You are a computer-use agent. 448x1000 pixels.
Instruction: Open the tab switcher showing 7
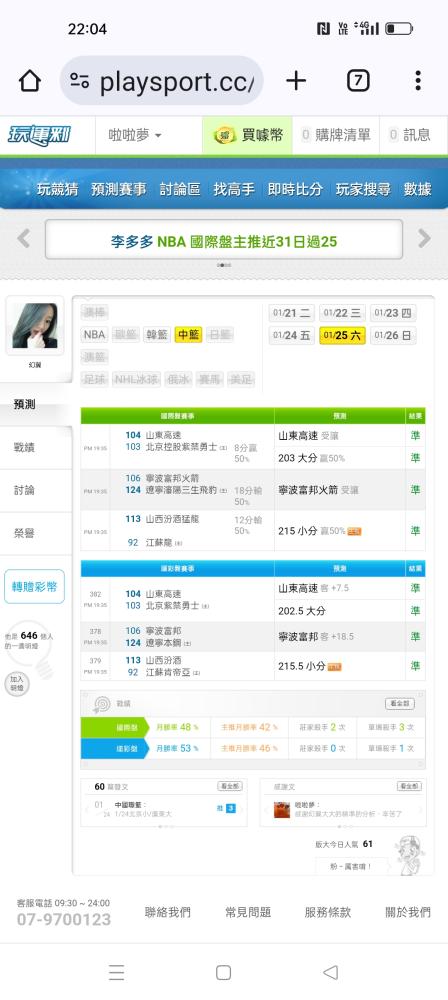(x=358, y=80)
